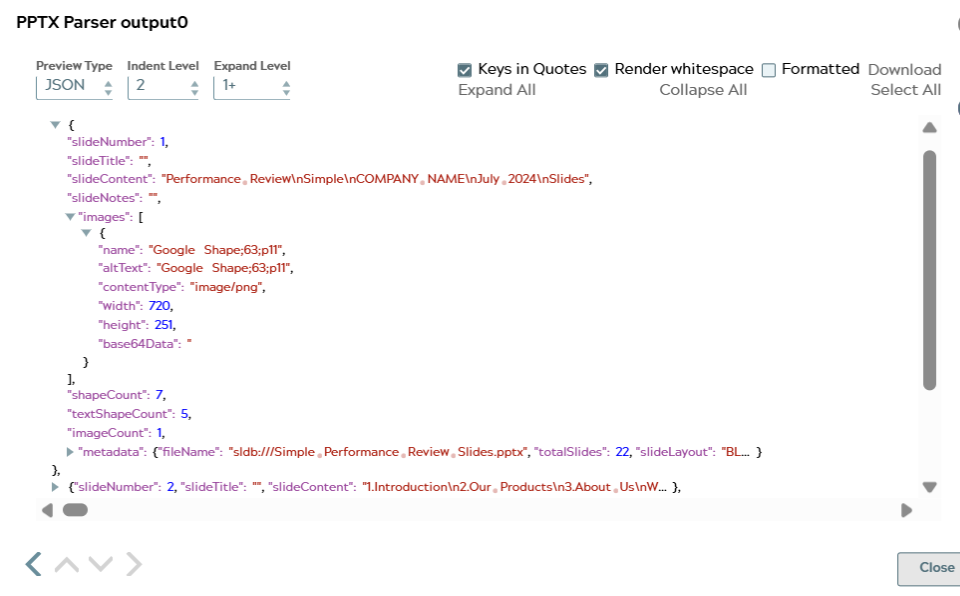Go to previous output with left chevron

(34, 564)
